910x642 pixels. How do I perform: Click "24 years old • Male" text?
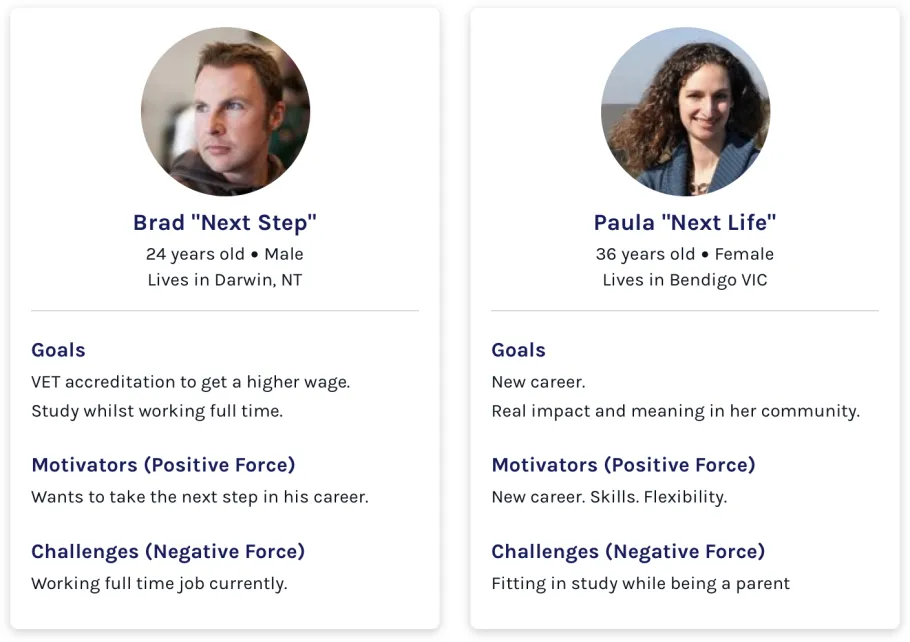coord(225,254)
